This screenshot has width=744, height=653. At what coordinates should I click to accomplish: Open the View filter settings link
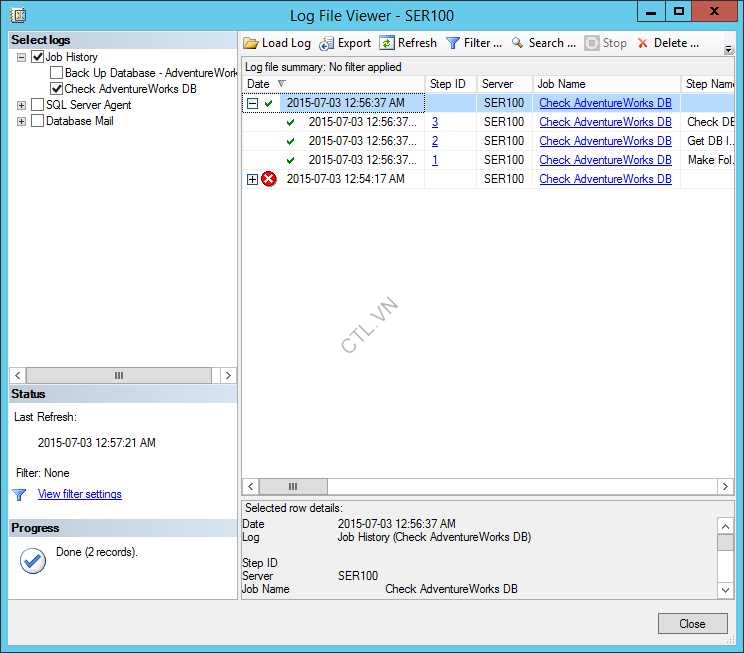79,494
